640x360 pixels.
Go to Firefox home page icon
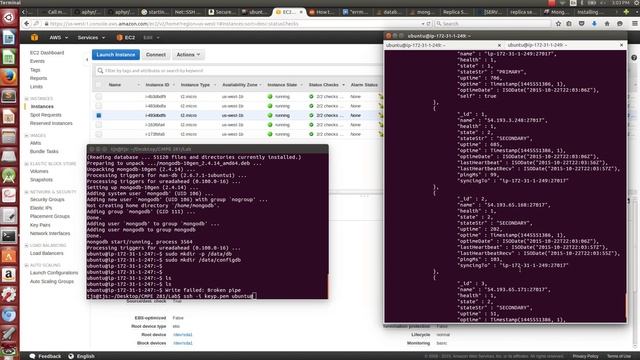pos(607,24)
